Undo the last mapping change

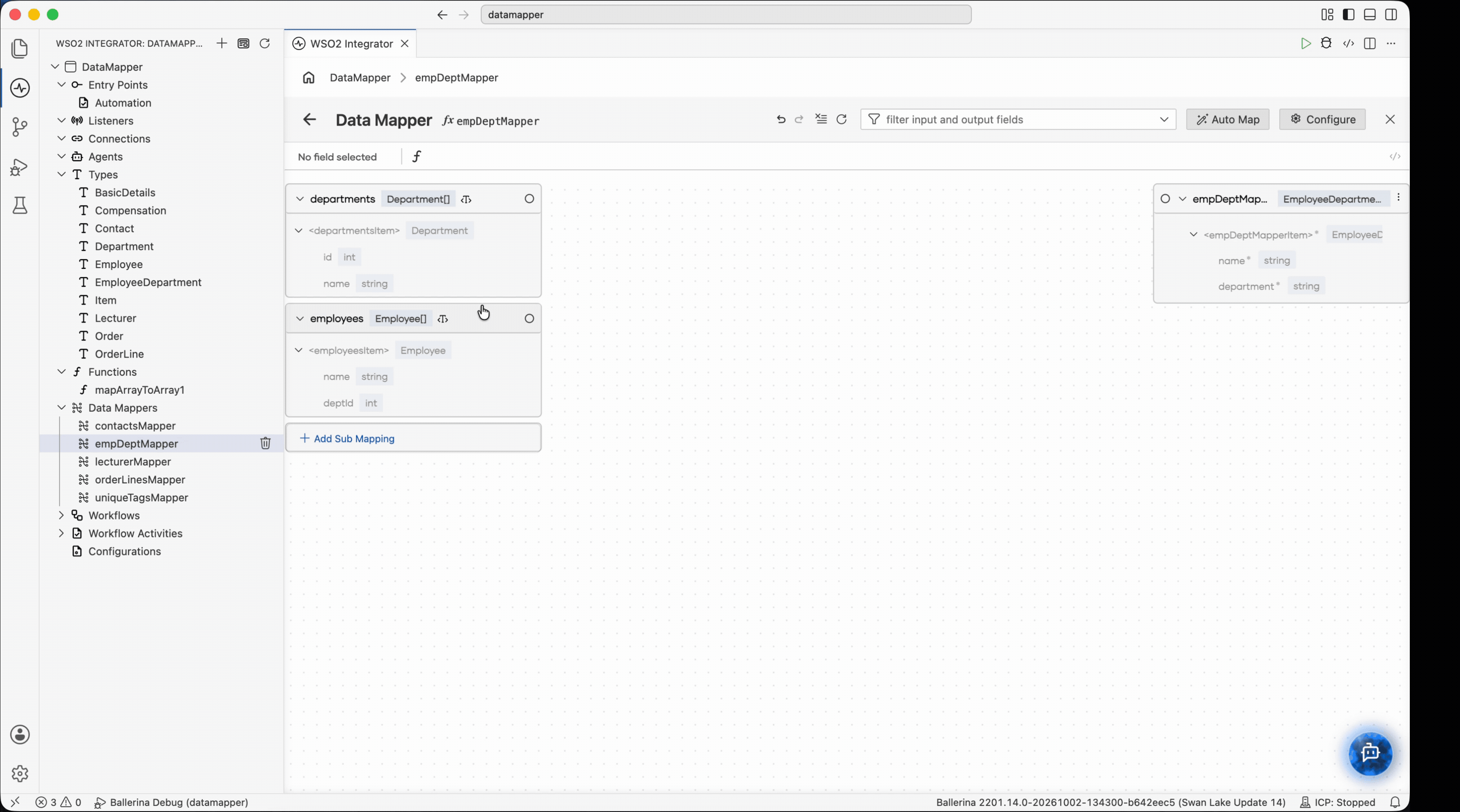tap(781, 120)
